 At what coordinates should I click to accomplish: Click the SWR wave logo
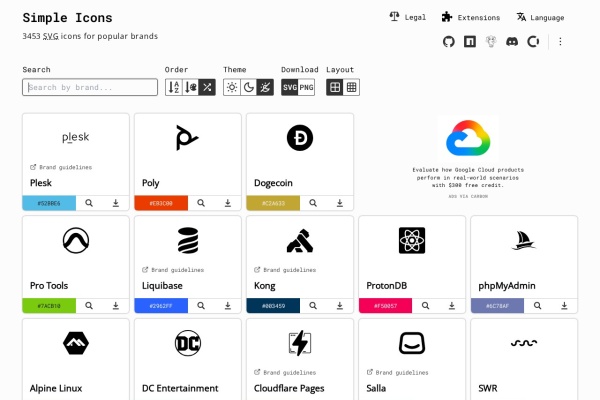click(x=524, y=343)
